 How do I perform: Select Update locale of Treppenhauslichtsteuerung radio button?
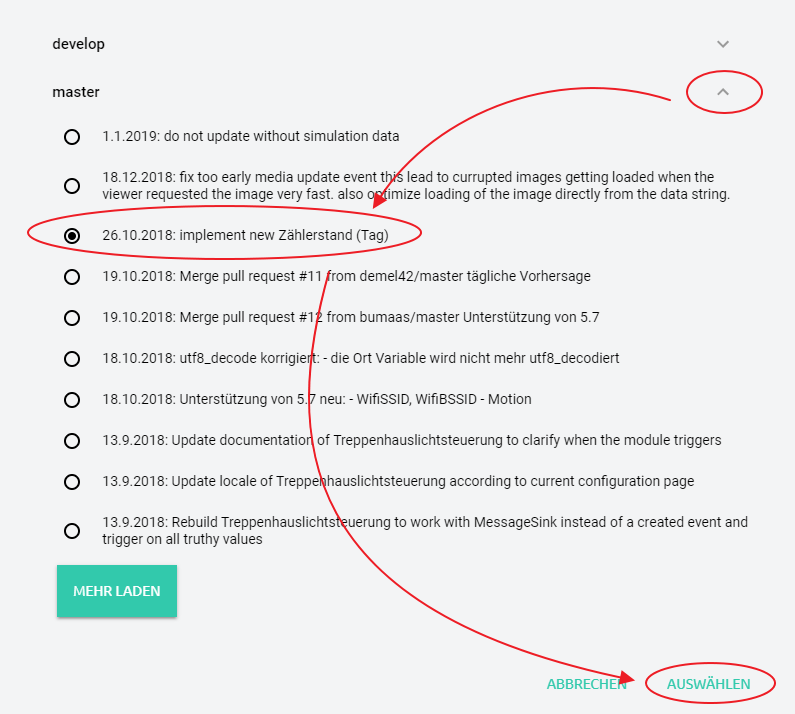72,482
